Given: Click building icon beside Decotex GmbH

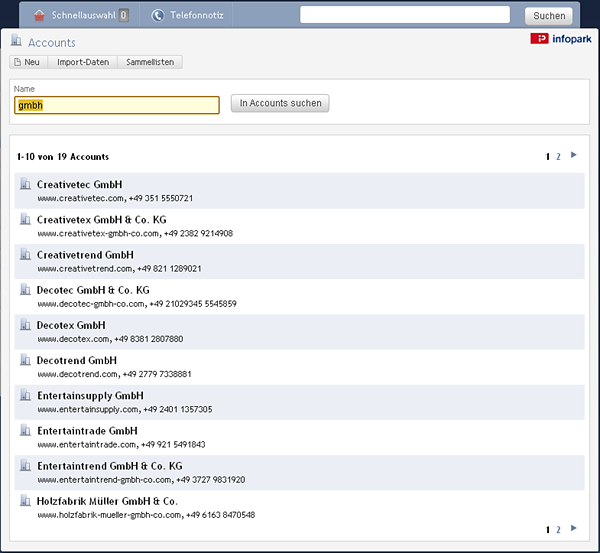Looking at the screenshot, I should point(25,325).
